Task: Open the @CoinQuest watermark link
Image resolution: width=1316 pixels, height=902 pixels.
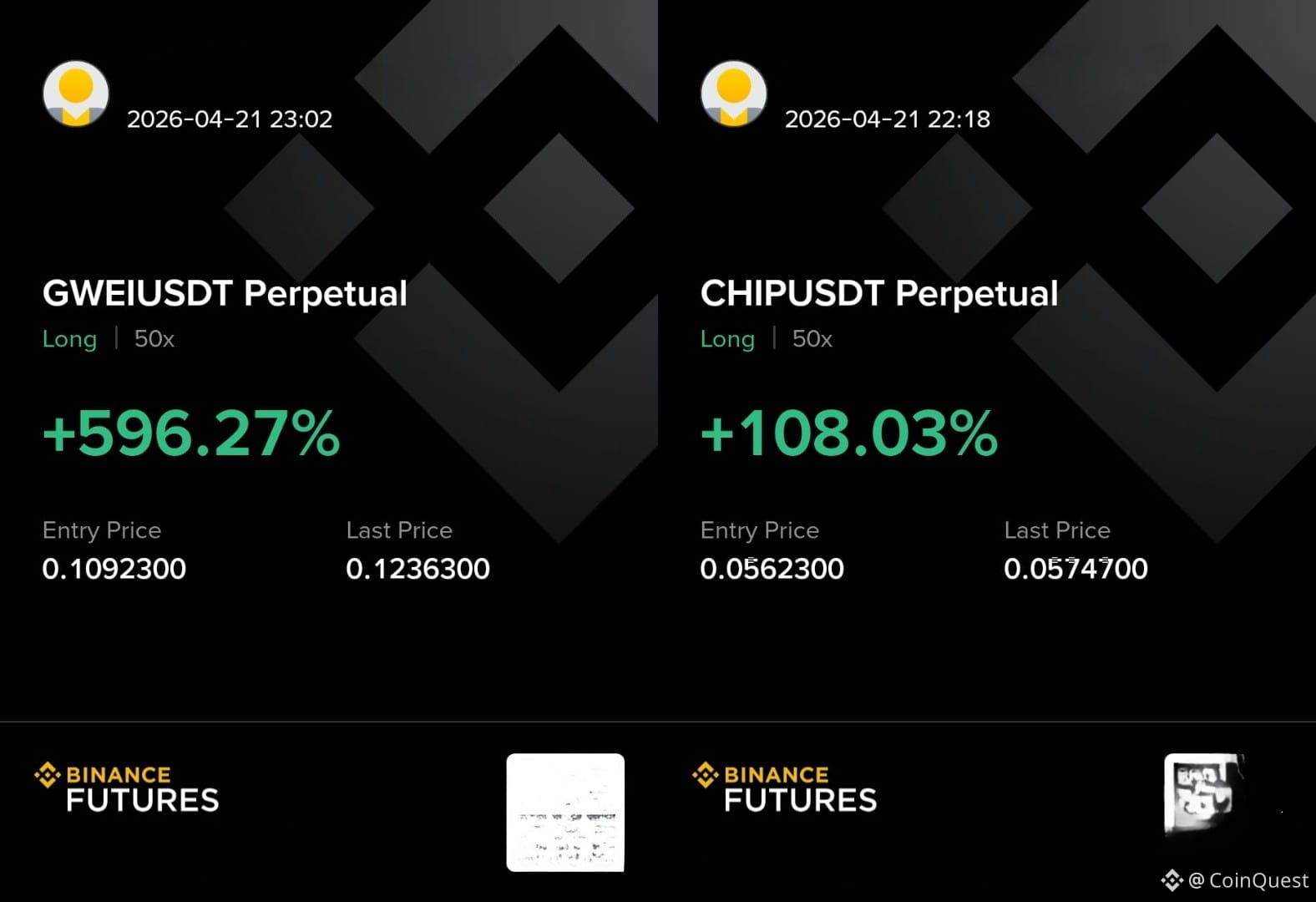Action: (x=1248, y=880)
